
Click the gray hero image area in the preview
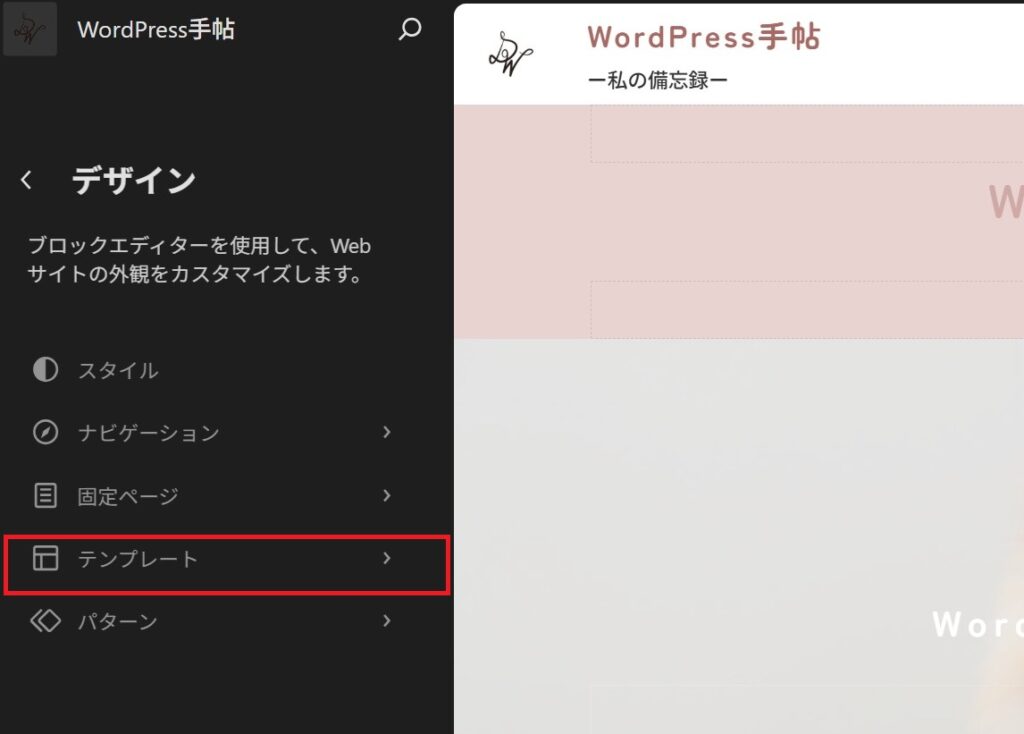pyautogui.click(x=739, y=535)
